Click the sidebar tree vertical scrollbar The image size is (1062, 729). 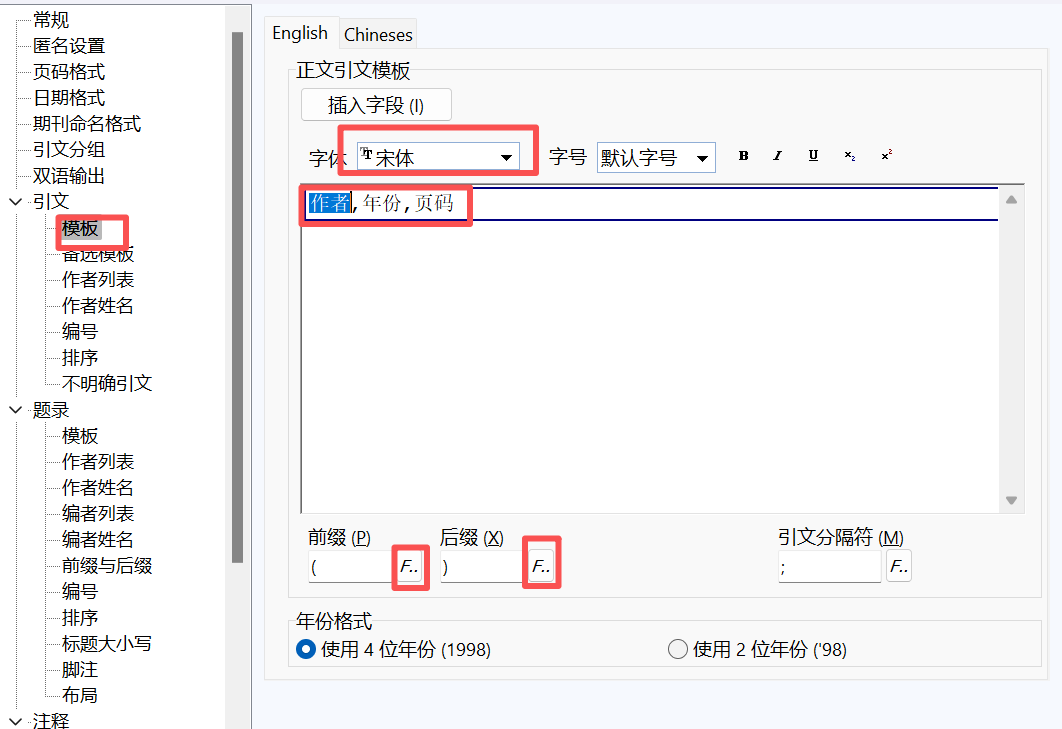237,300
